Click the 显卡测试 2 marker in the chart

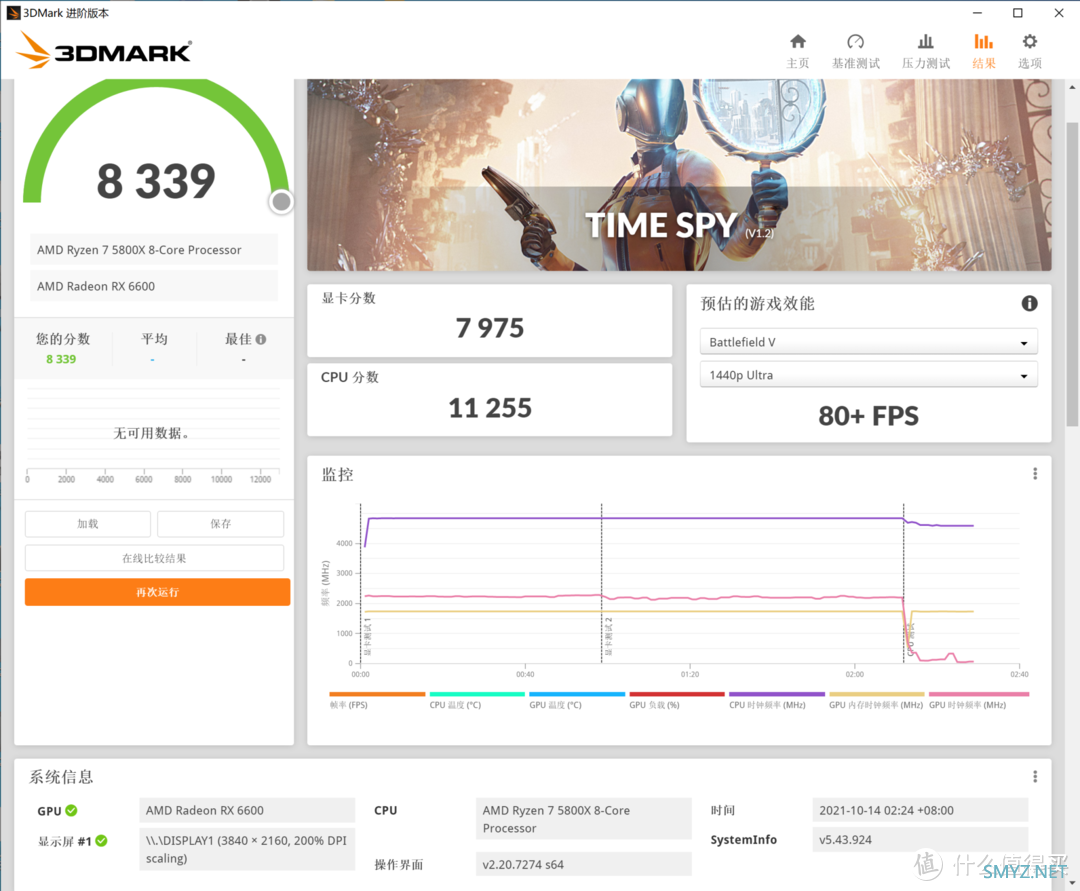pyautogui.click(x=609, y=636)
